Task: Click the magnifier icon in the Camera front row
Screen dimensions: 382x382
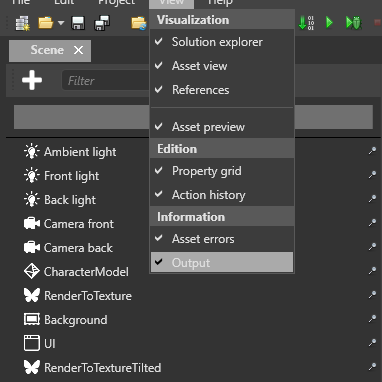Action: (372, 223)
